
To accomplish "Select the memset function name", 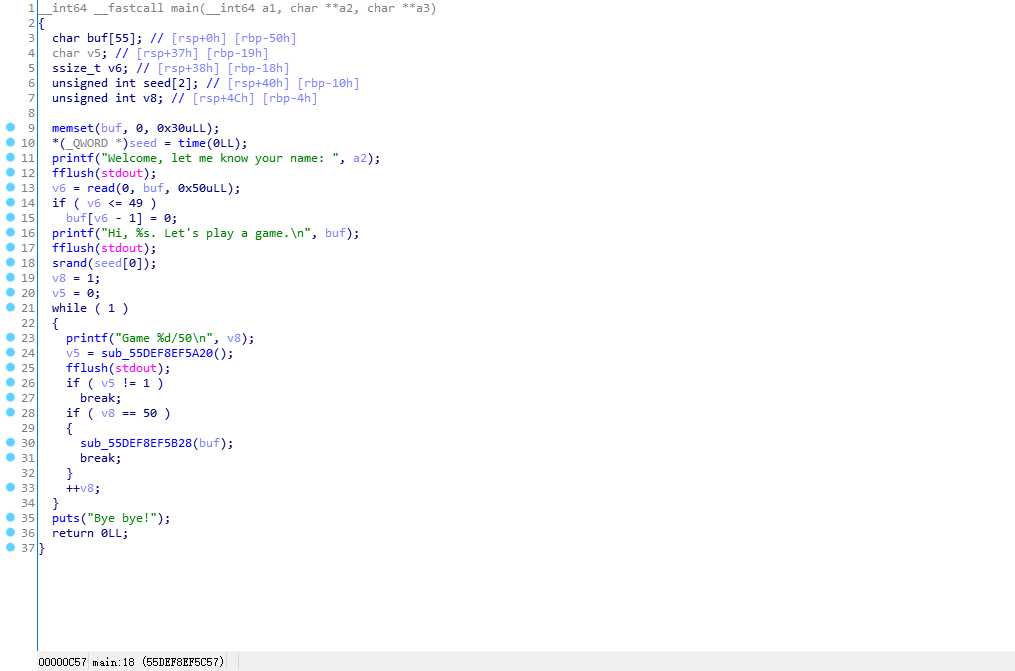I will pos(72,128).
